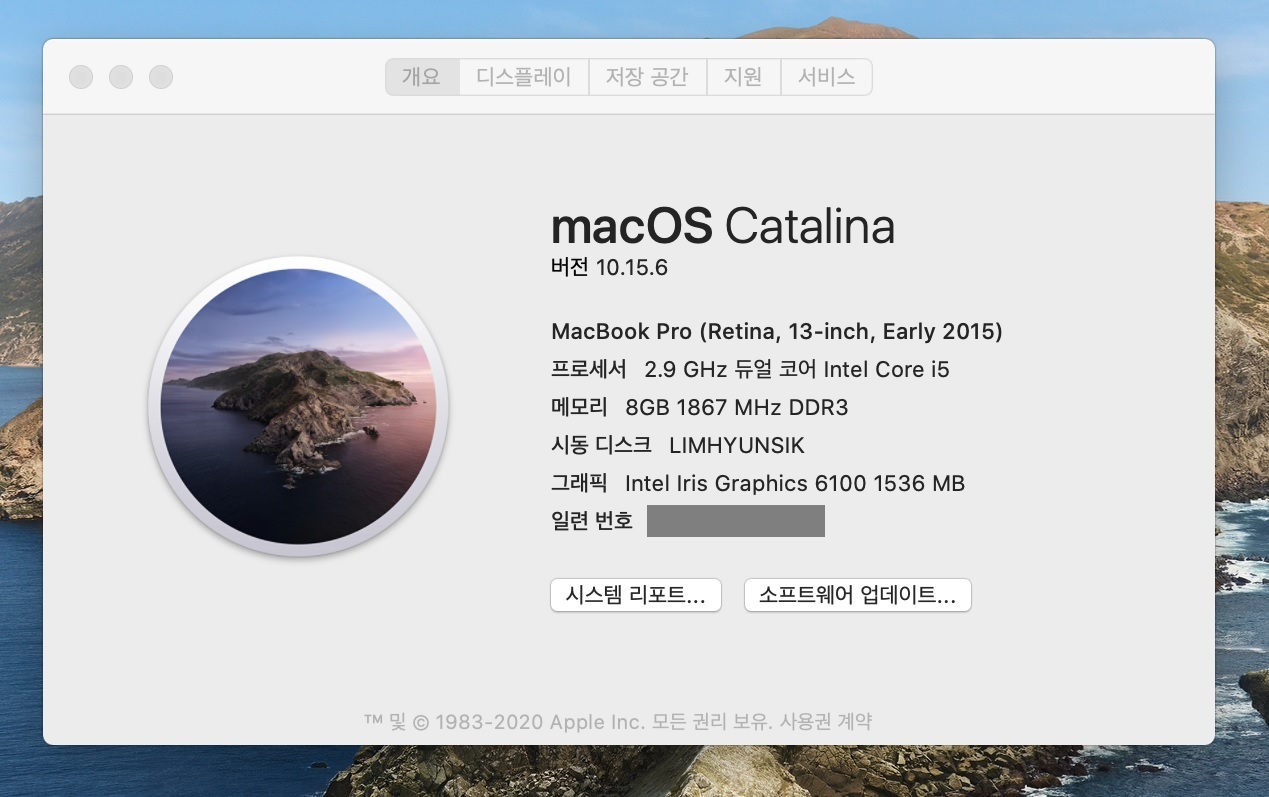The width and height of the screenshot is (1269, 797).
Task: Click the 시동 디스크 label
Action: pos(601,445)
